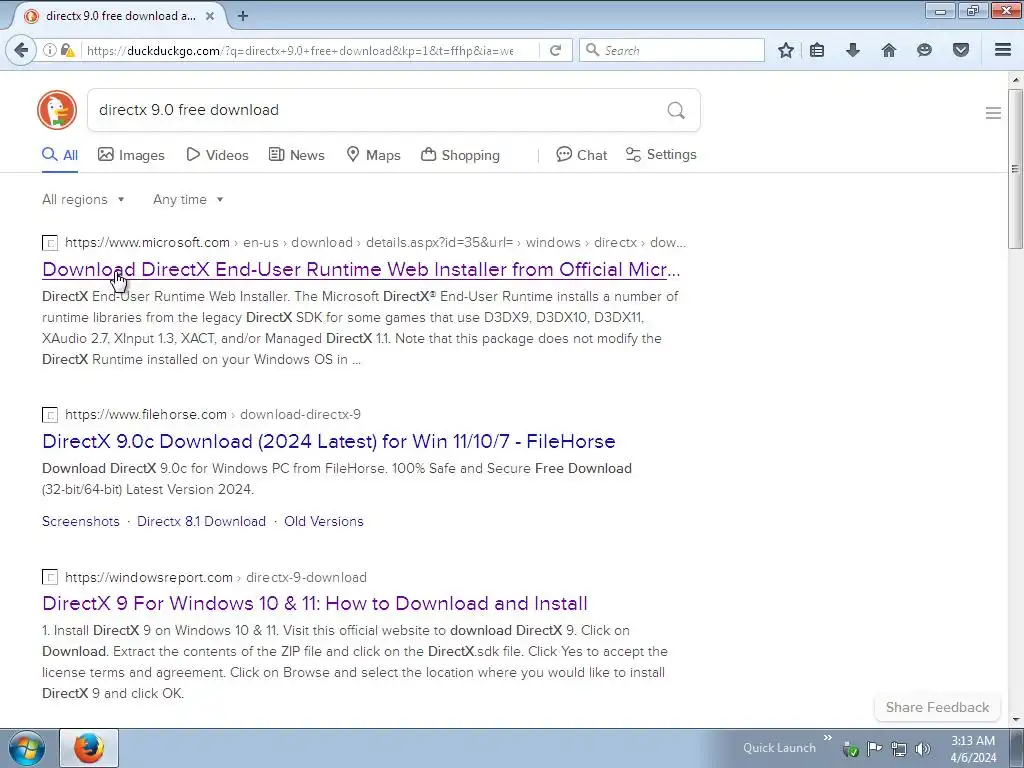1024x768 pixels.
Task: Click the https://windowsreport.com result URL
Action: (149, 577)
